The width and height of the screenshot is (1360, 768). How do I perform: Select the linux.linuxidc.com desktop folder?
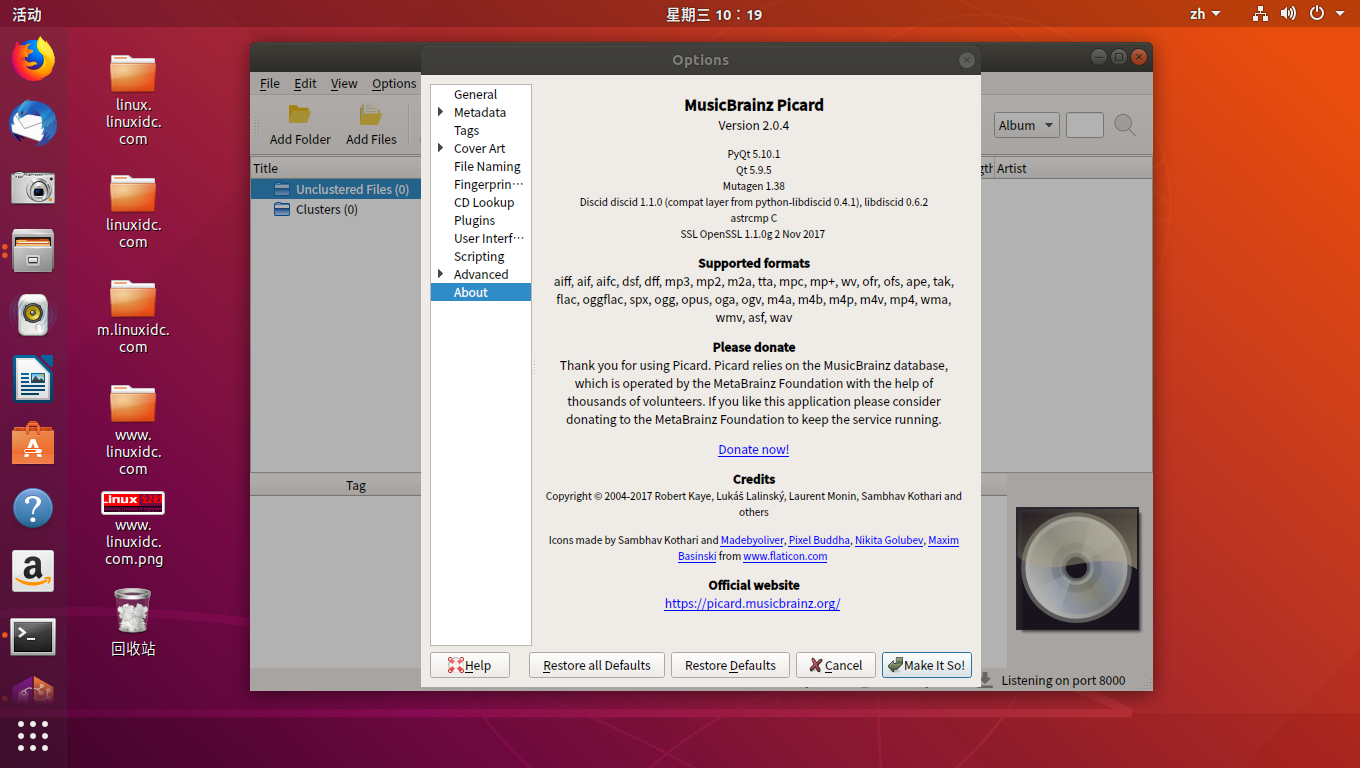point(133,100)
